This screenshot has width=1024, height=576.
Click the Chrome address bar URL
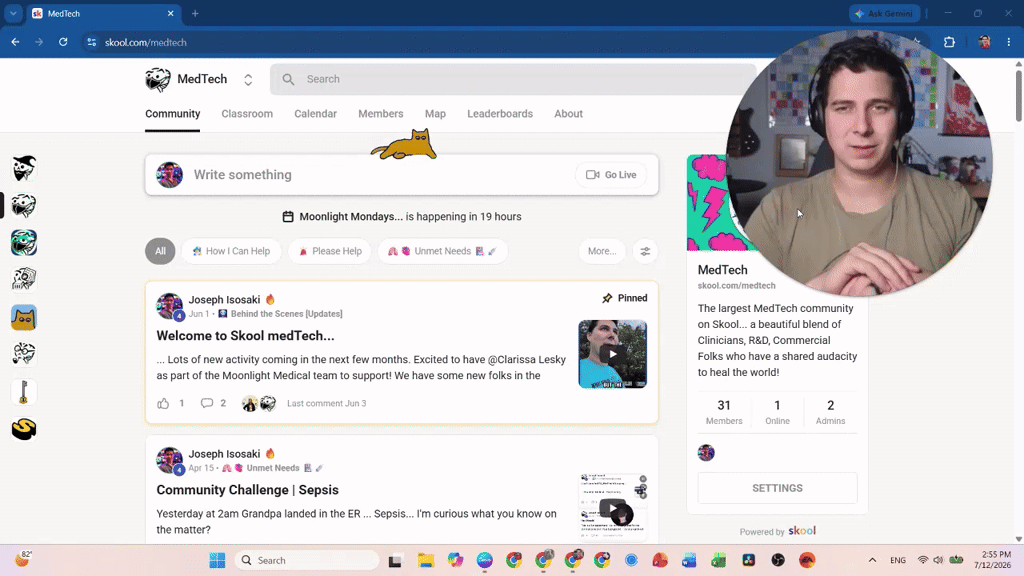[x=146, y=42]
